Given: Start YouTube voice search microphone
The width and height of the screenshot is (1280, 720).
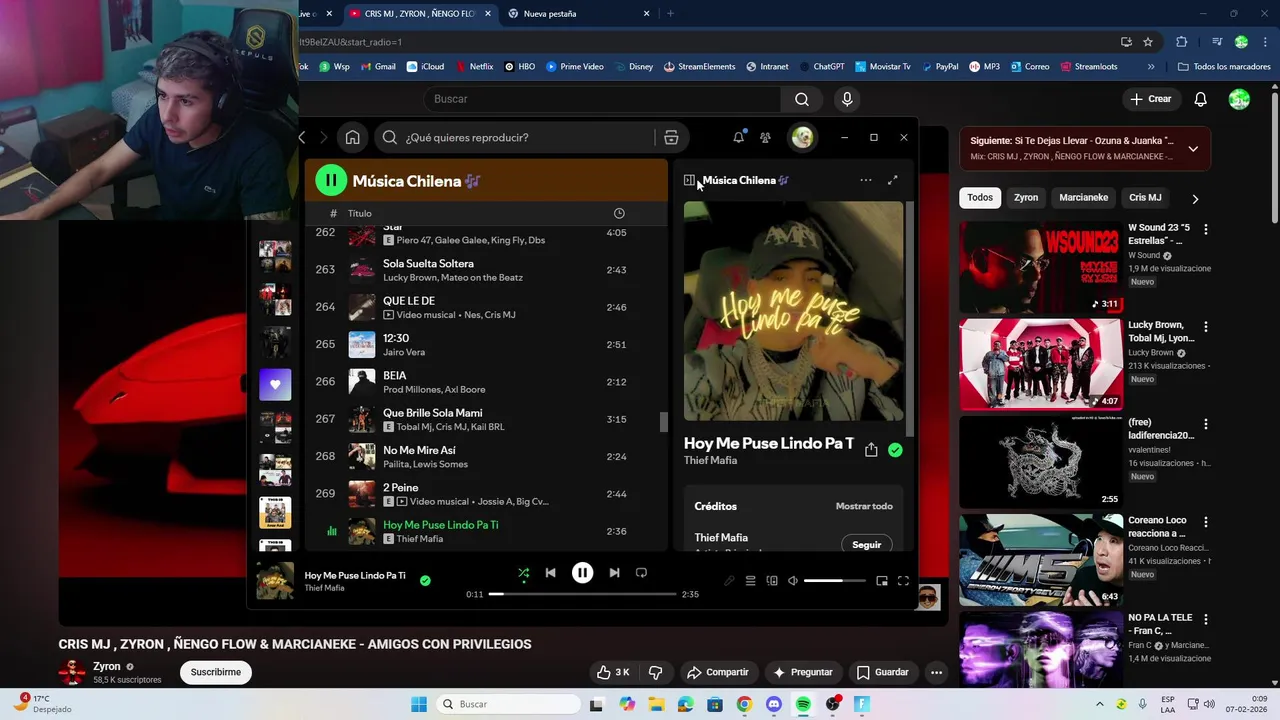Looking at the screenshot, I should 847,99.
